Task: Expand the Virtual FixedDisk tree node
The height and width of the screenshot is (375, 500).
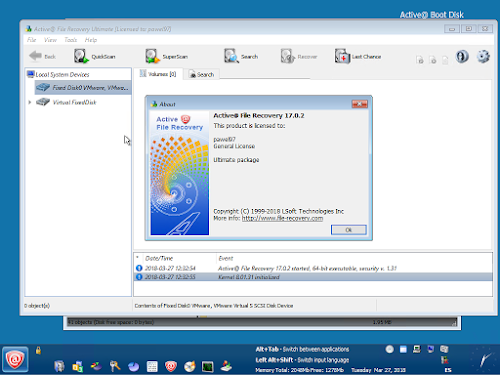Action: 30,102
